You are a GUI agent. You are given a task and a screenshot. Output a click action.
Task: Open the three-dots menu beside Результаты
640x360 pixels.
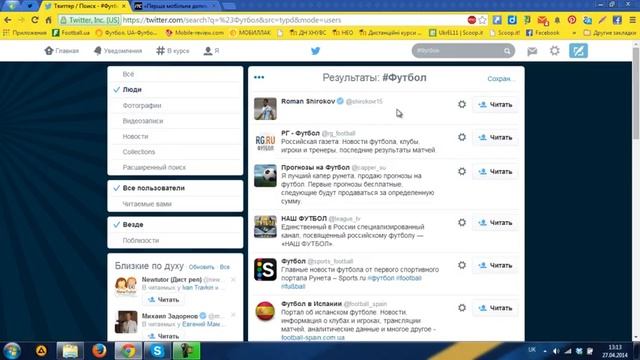pyautogui.click(x=259, y=77)
